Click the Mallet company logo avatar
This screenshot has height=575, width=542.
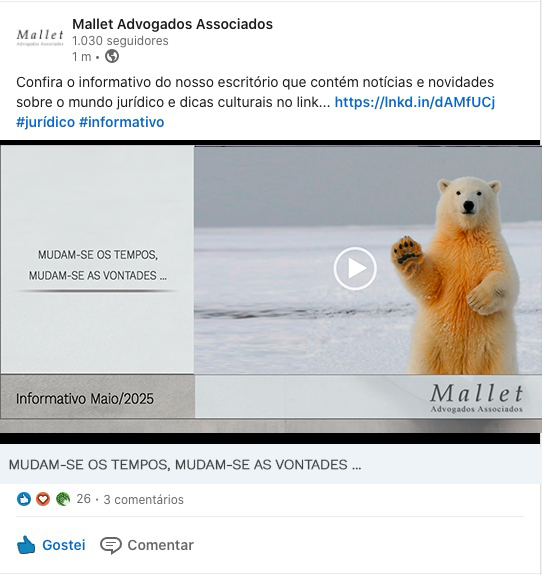(40, 37)
